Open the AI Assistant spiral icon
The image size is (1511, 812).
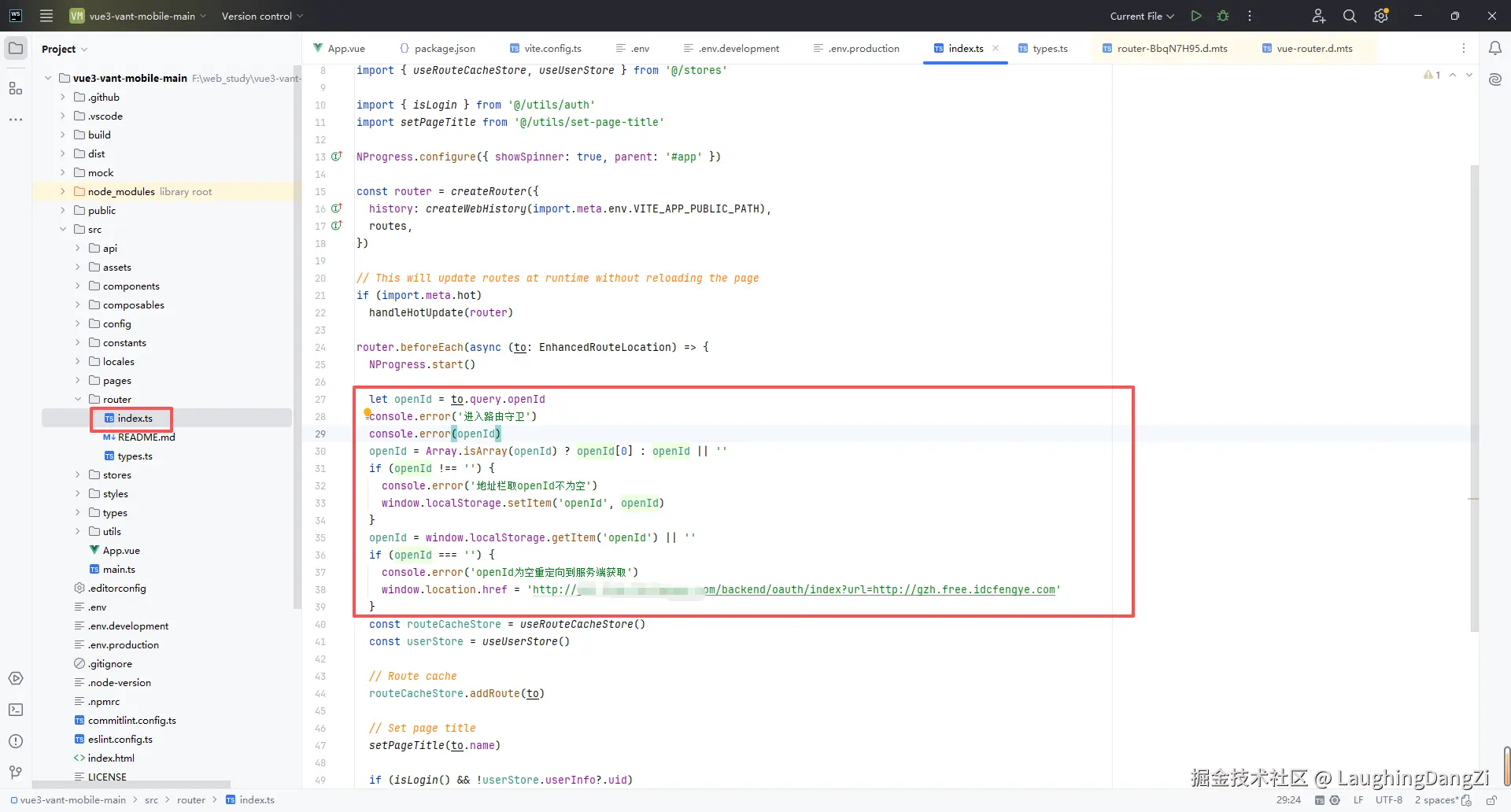[1495, 79]
